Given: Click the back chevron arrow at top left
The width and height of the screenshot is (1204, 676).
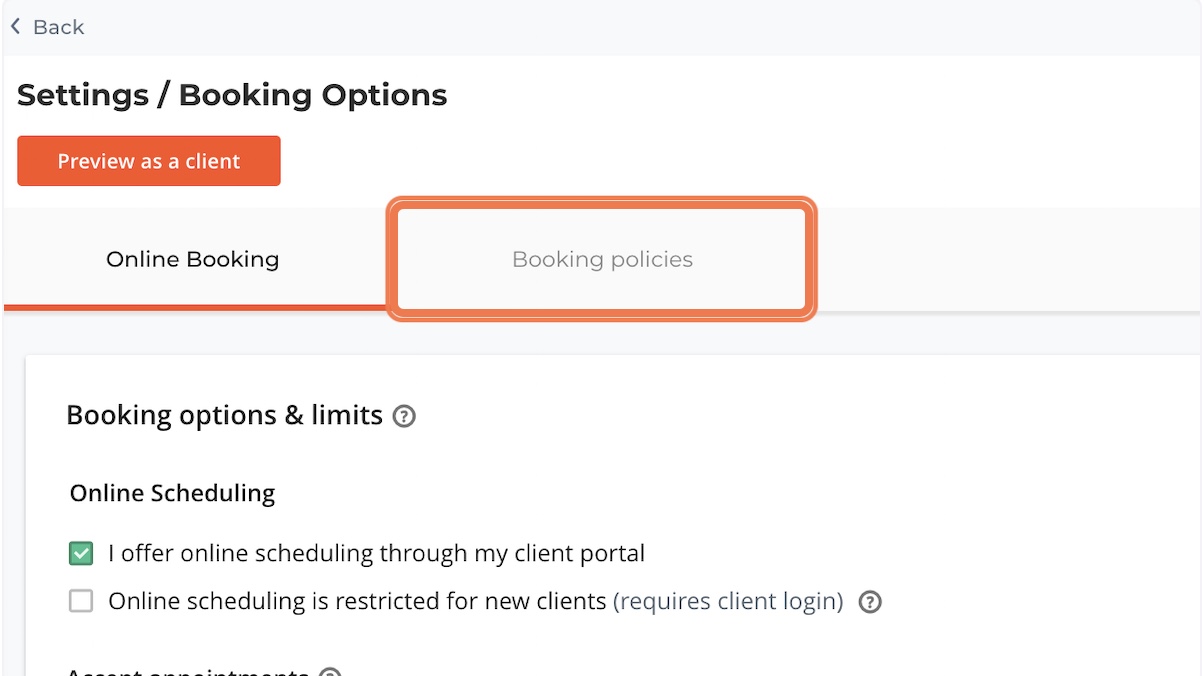Looking at the screenshot, I should click(15, 26).
